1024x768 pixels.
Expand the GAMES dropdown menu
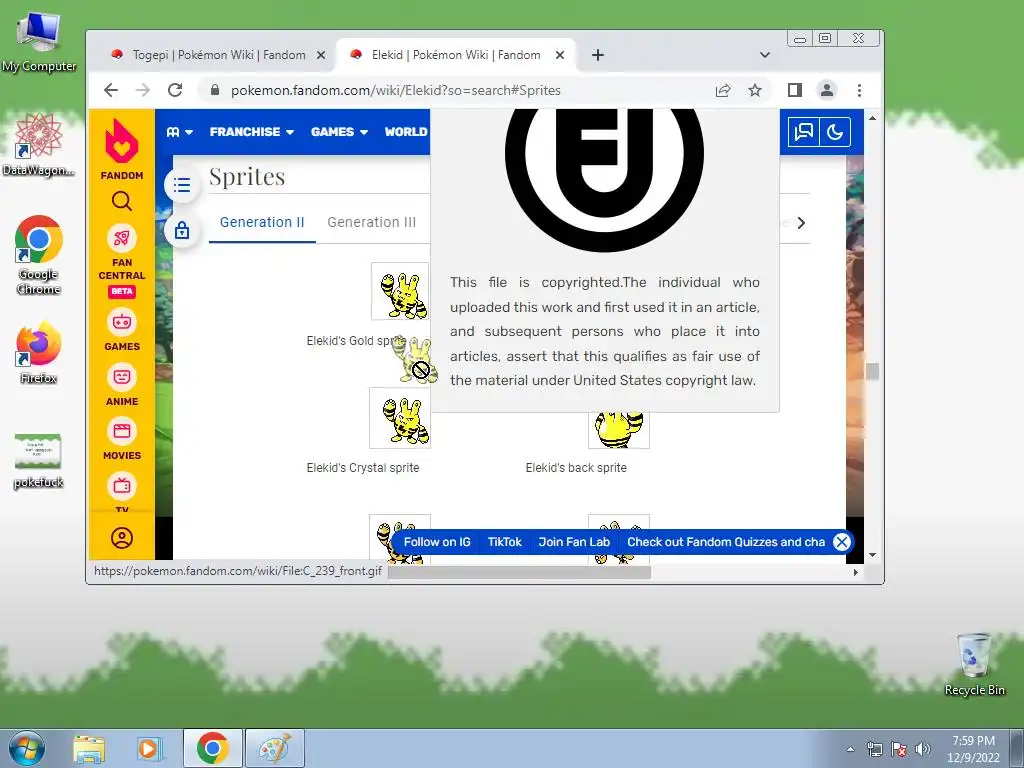coord(339,132)
